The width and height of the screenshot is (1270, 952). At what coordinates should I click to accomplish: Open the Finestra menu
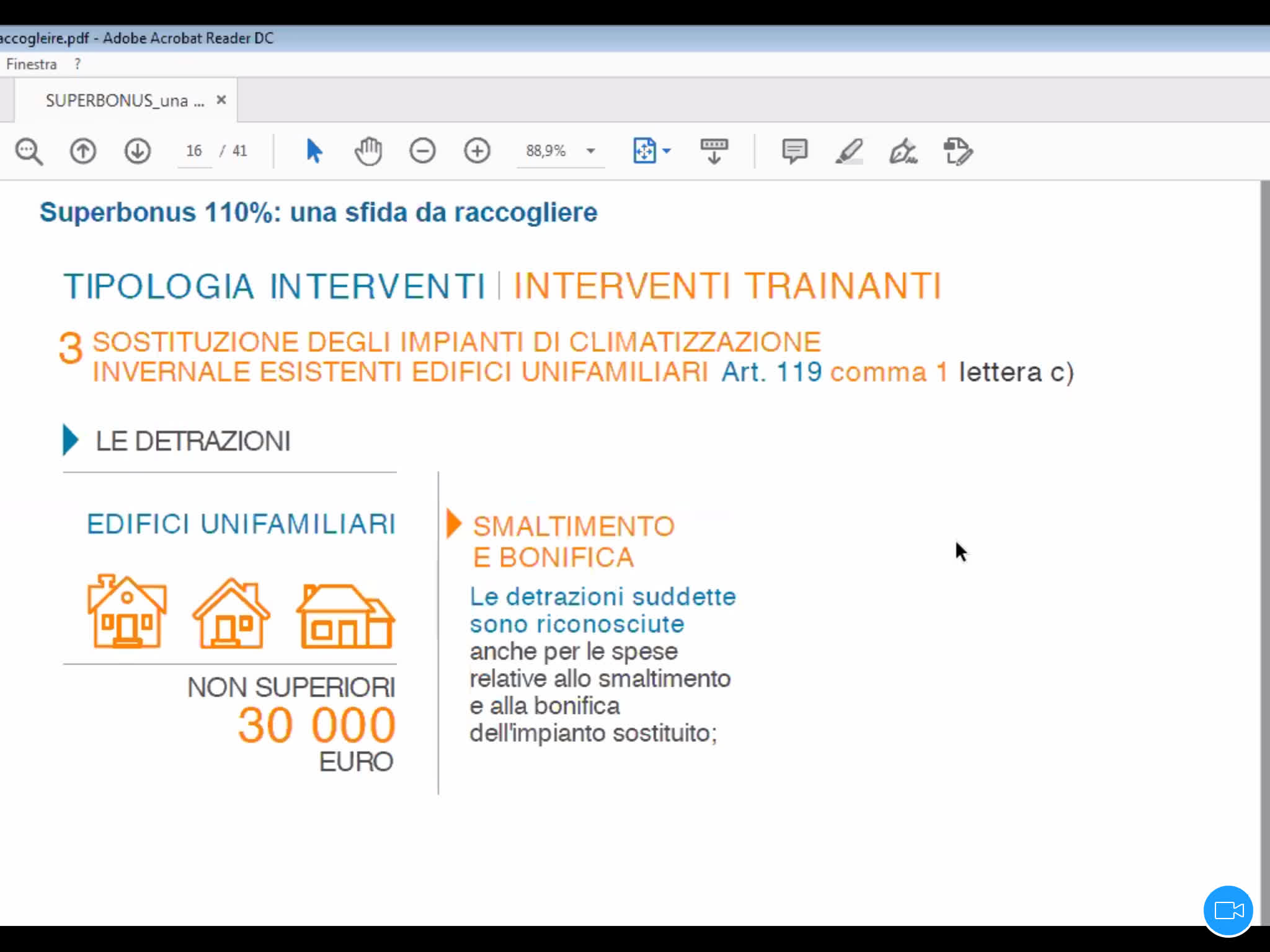(x=31, y=64)
